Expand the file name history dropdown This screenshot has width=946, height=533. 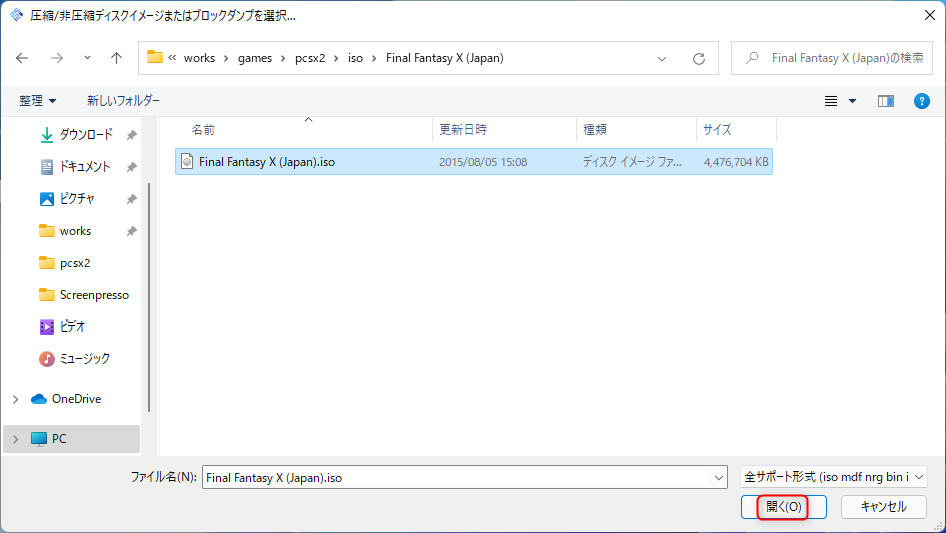tap(719, 477)
